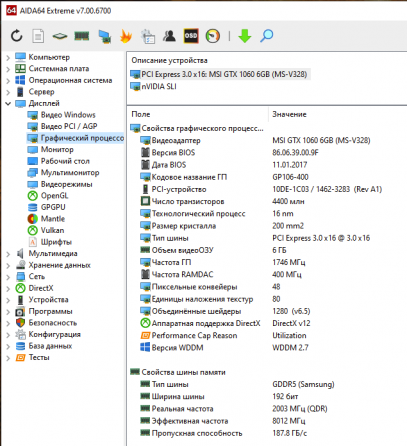Screen dimensions: 407x446
Task: Select the Устройства tree item
Action: tap(42, 300)
